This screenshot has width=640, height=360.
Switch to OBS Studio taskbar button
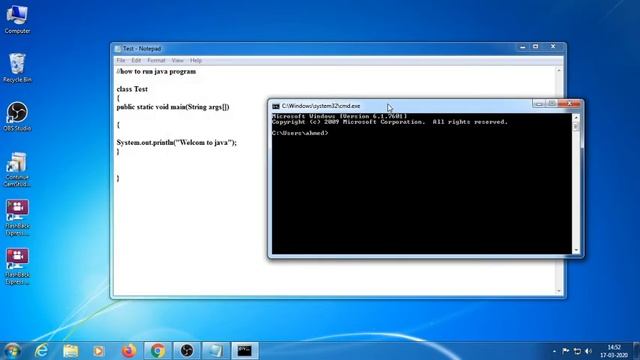point(187,351)
